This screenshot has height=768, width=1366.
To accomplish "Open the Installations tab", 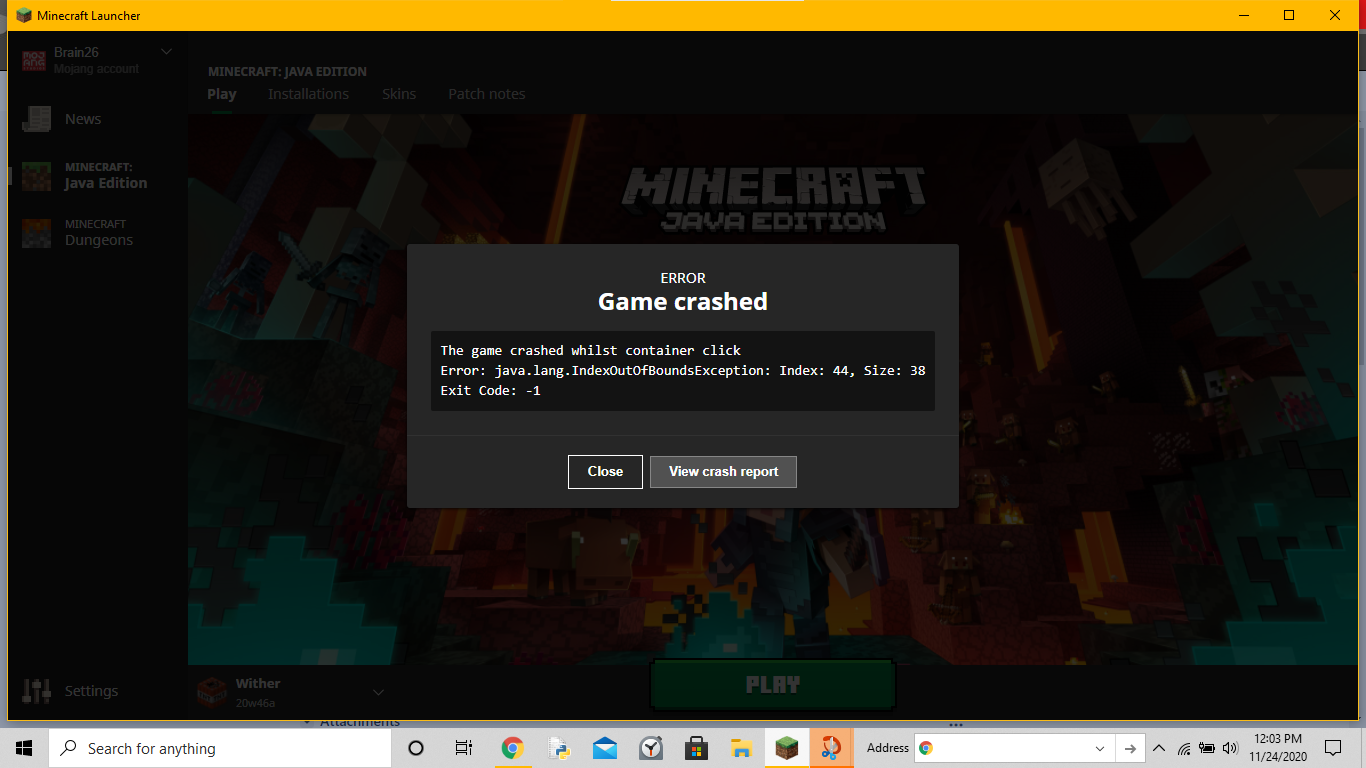I will [x=308, y=94].
